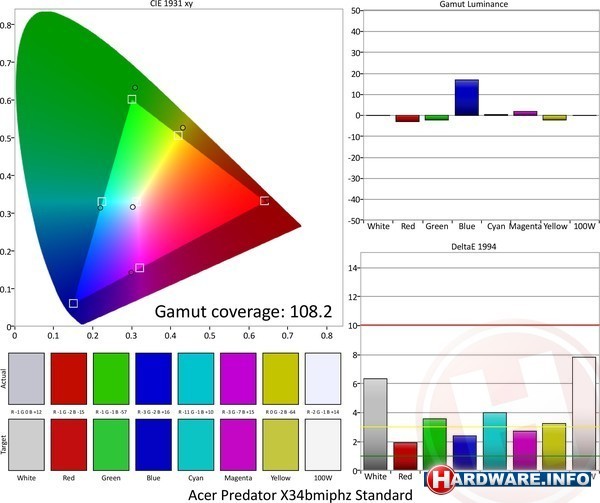Click the 'R-1 G-1 B-57' value label
This screenshot has width=600, height=503.
(111, 412)
